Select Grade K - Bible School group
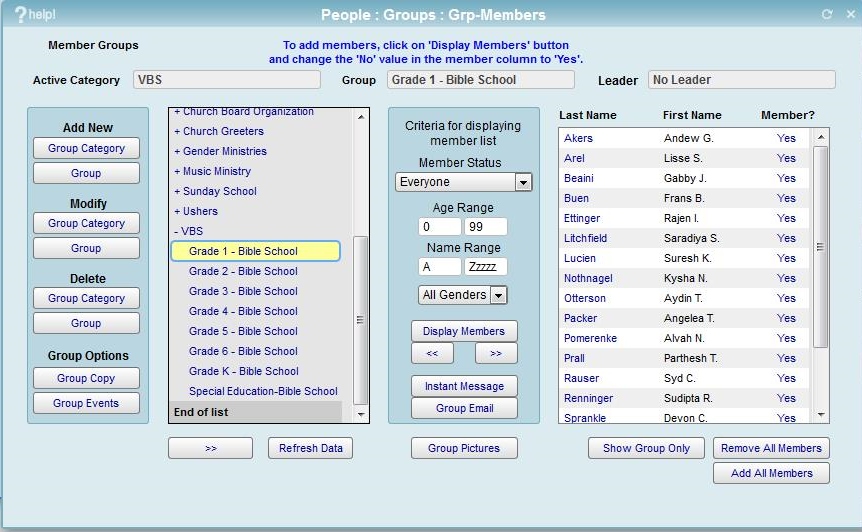Image resolution: width=862 pixels, height=532 pixels. click(244, 372)
